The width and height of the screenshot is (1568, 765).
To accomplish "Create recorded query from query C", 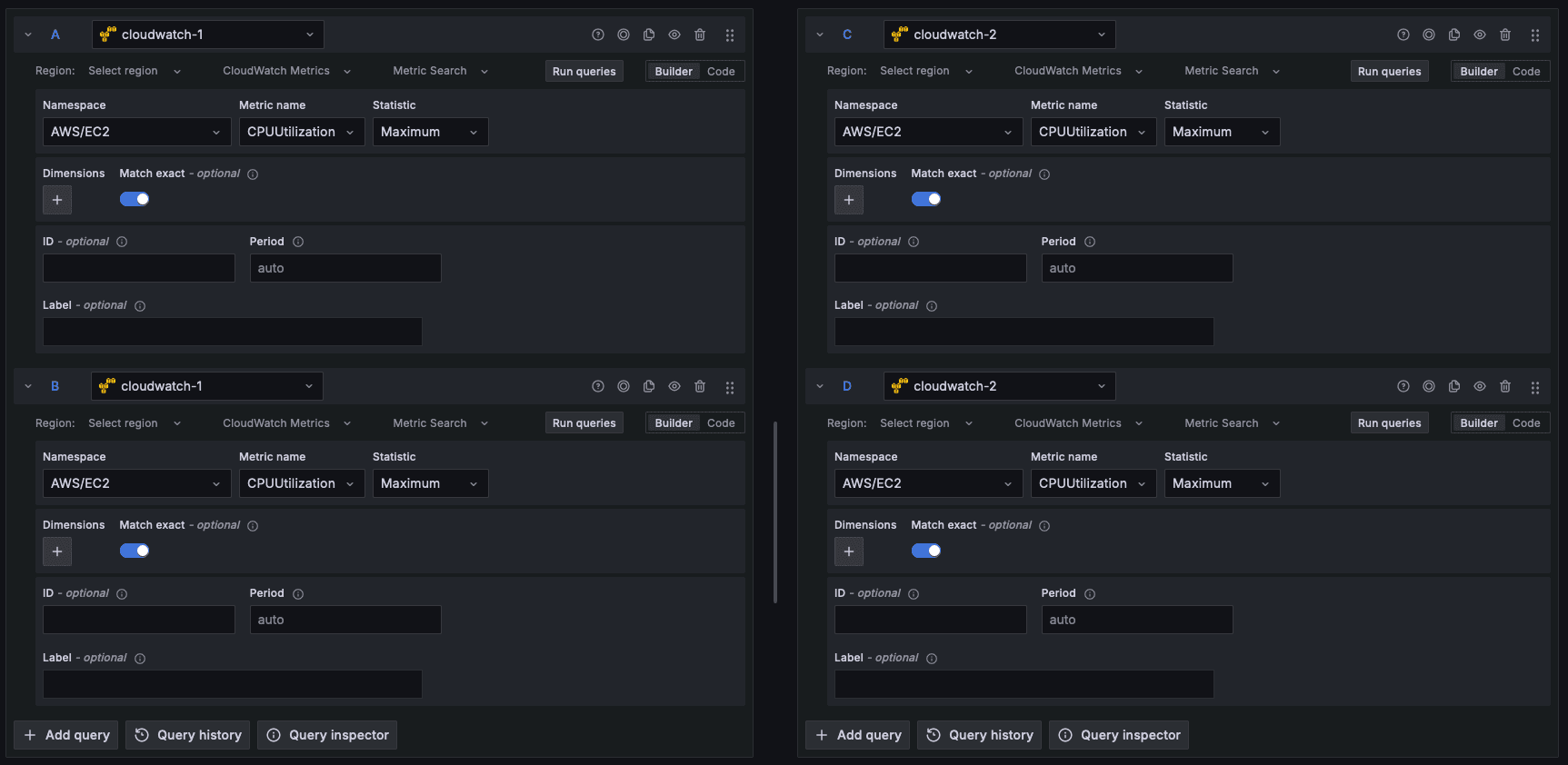I will tap(1429, 35).
